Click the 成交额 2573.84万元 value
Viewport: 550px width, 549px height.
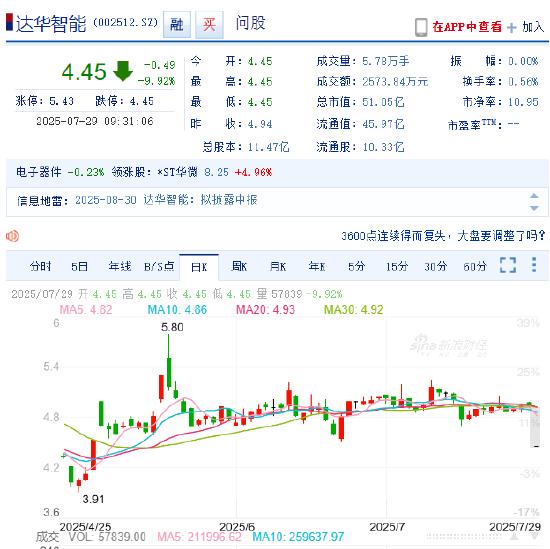[x=395, y=82]
